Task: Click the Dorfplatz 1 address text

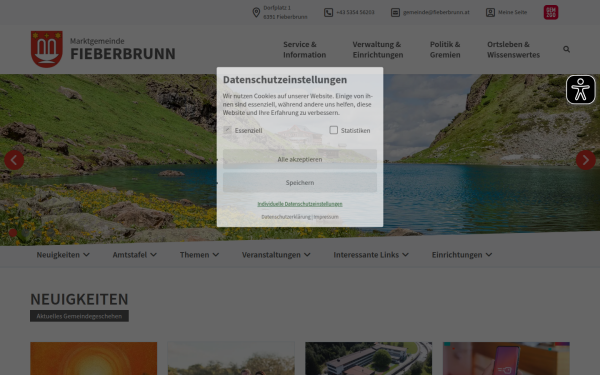Action: pos(277,8)
